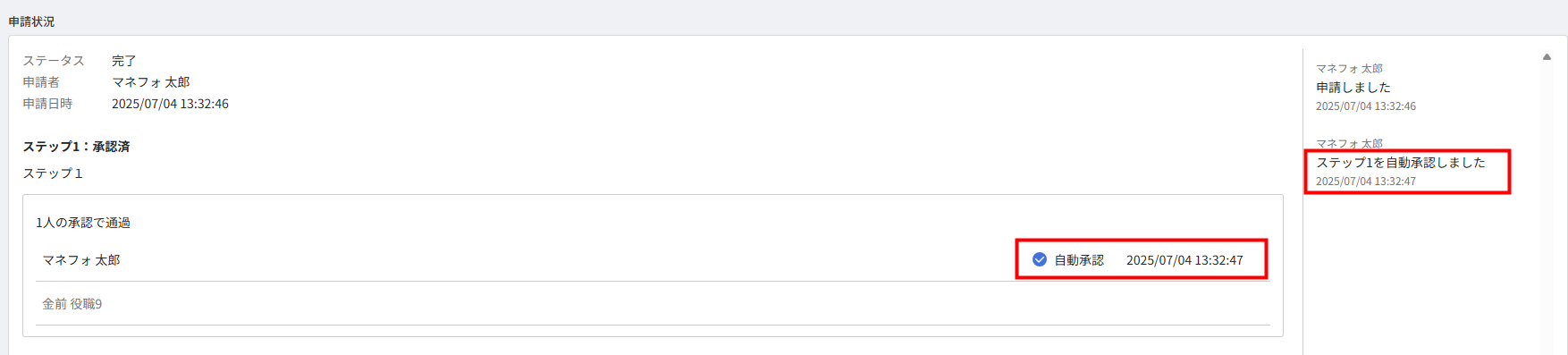
Task: Click the history timestamp 2025/07/04 13:32:46
Action: click(1366, 106)
